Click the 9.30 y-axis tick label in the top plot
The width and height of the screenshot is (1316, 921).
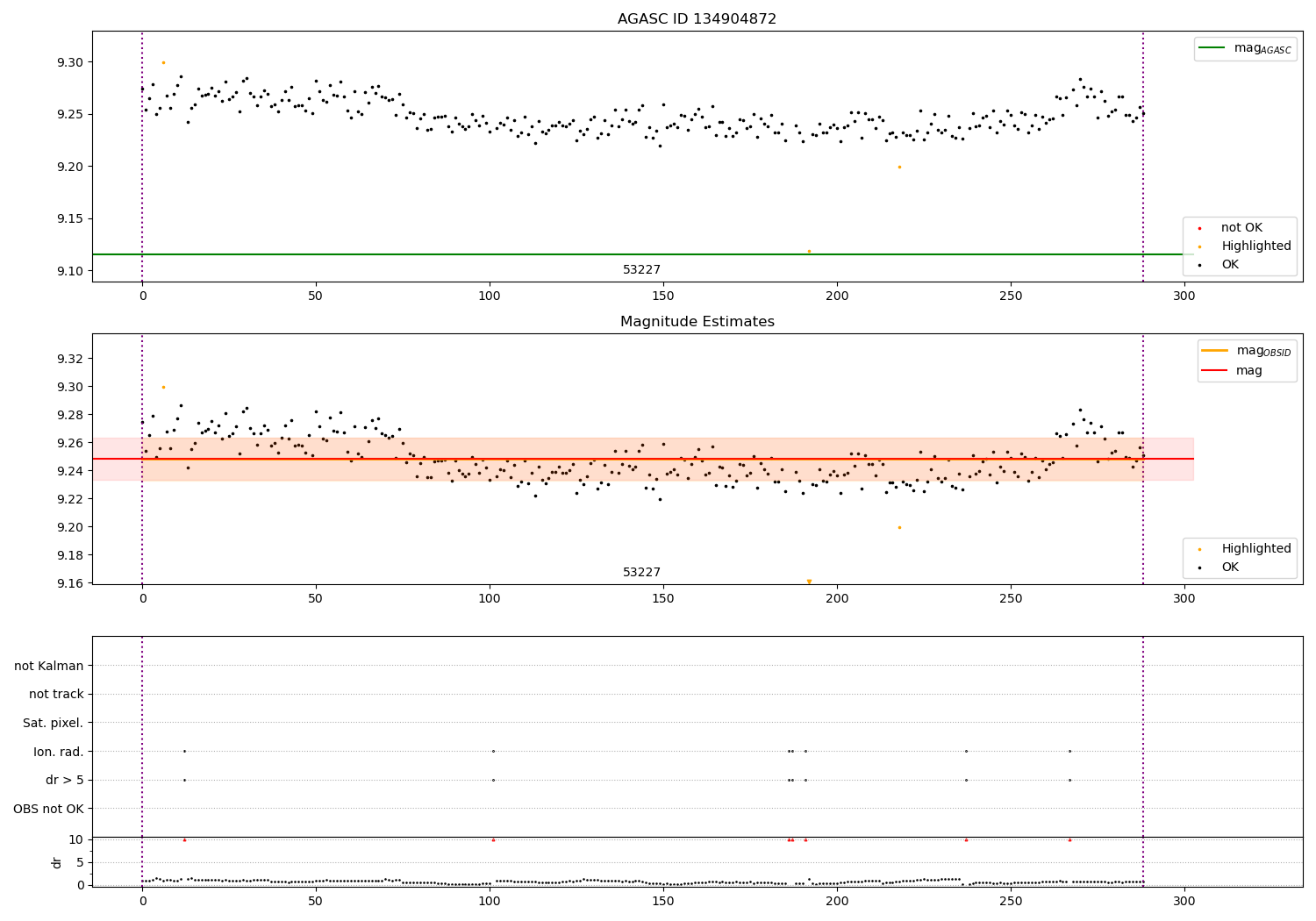coord(71,62)
